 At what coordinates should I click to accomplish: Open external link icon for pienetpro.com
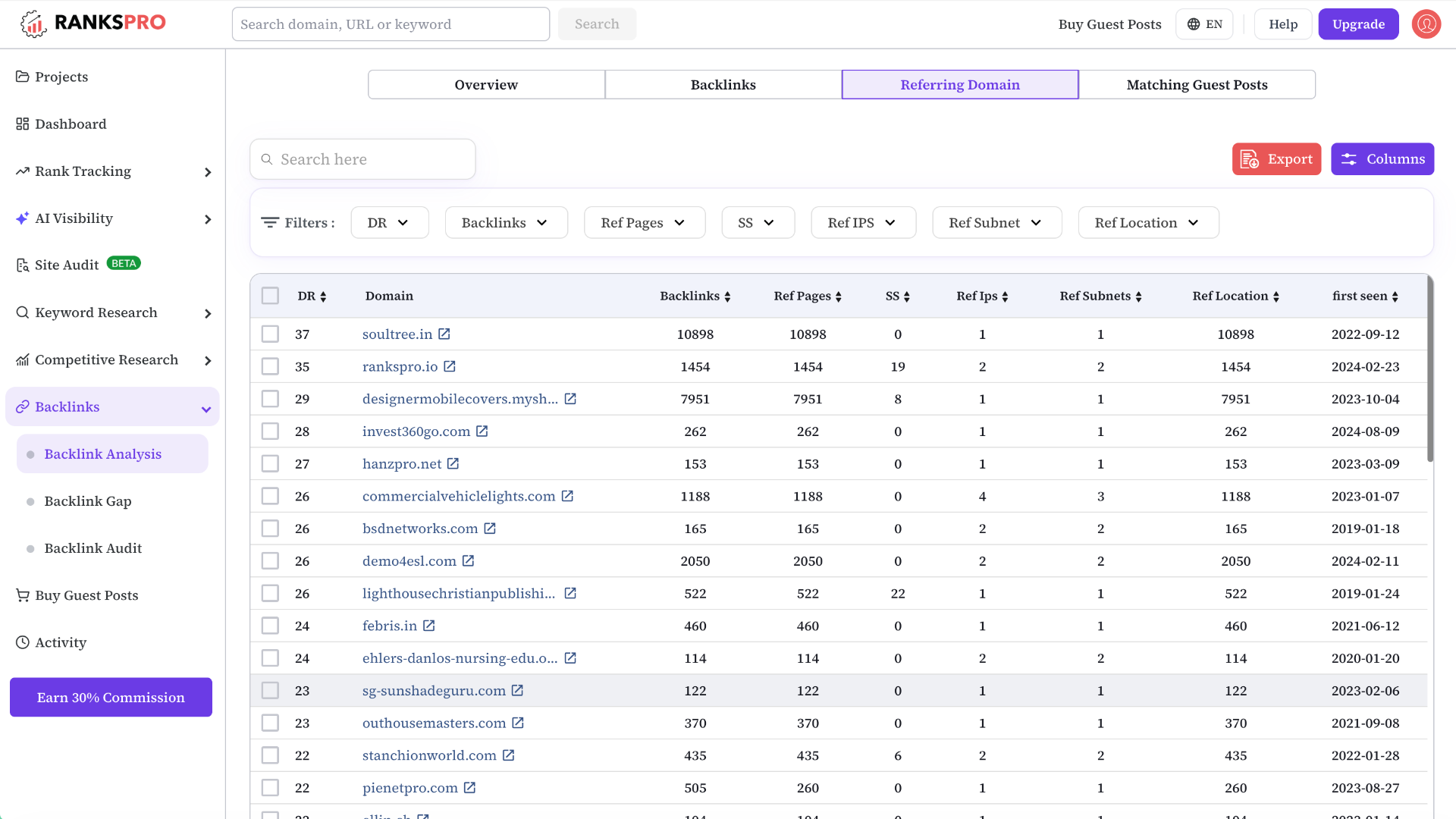point(470,788)
